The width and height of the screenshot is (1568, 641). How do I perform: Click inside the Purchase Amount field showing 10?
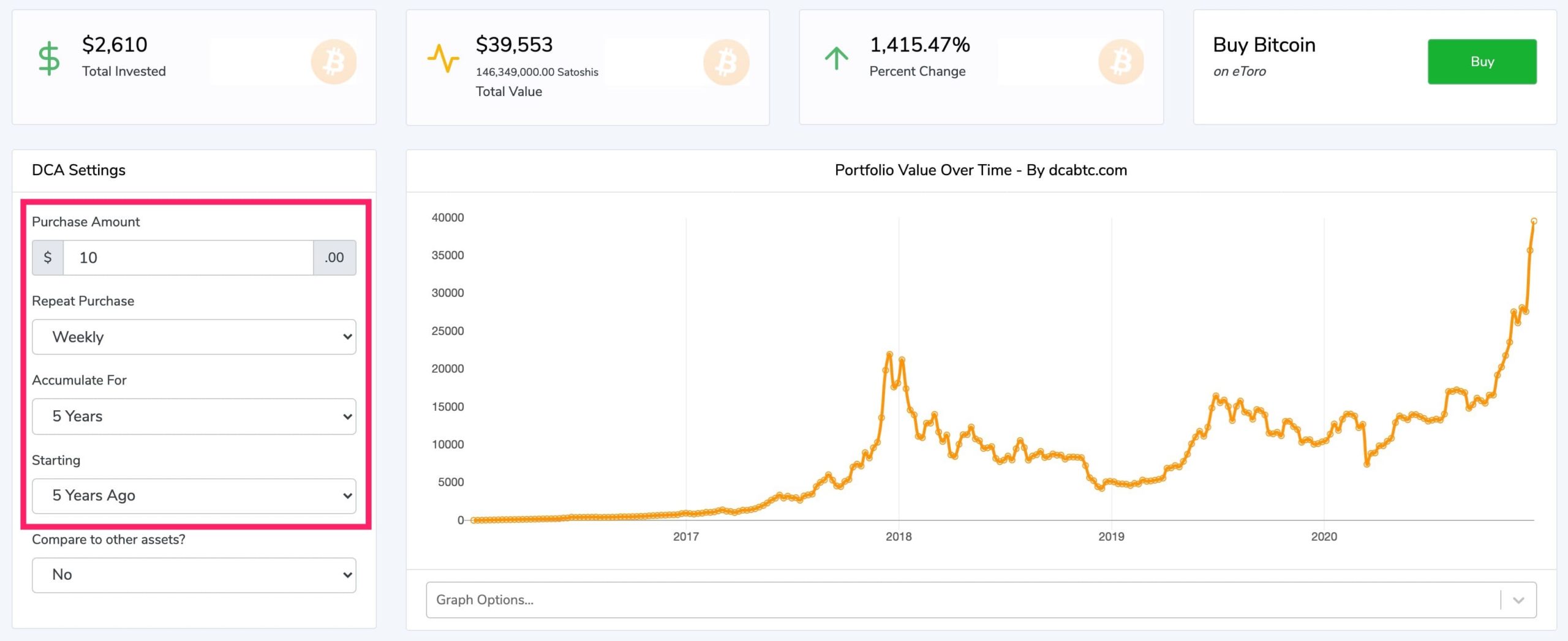(187, 257)
